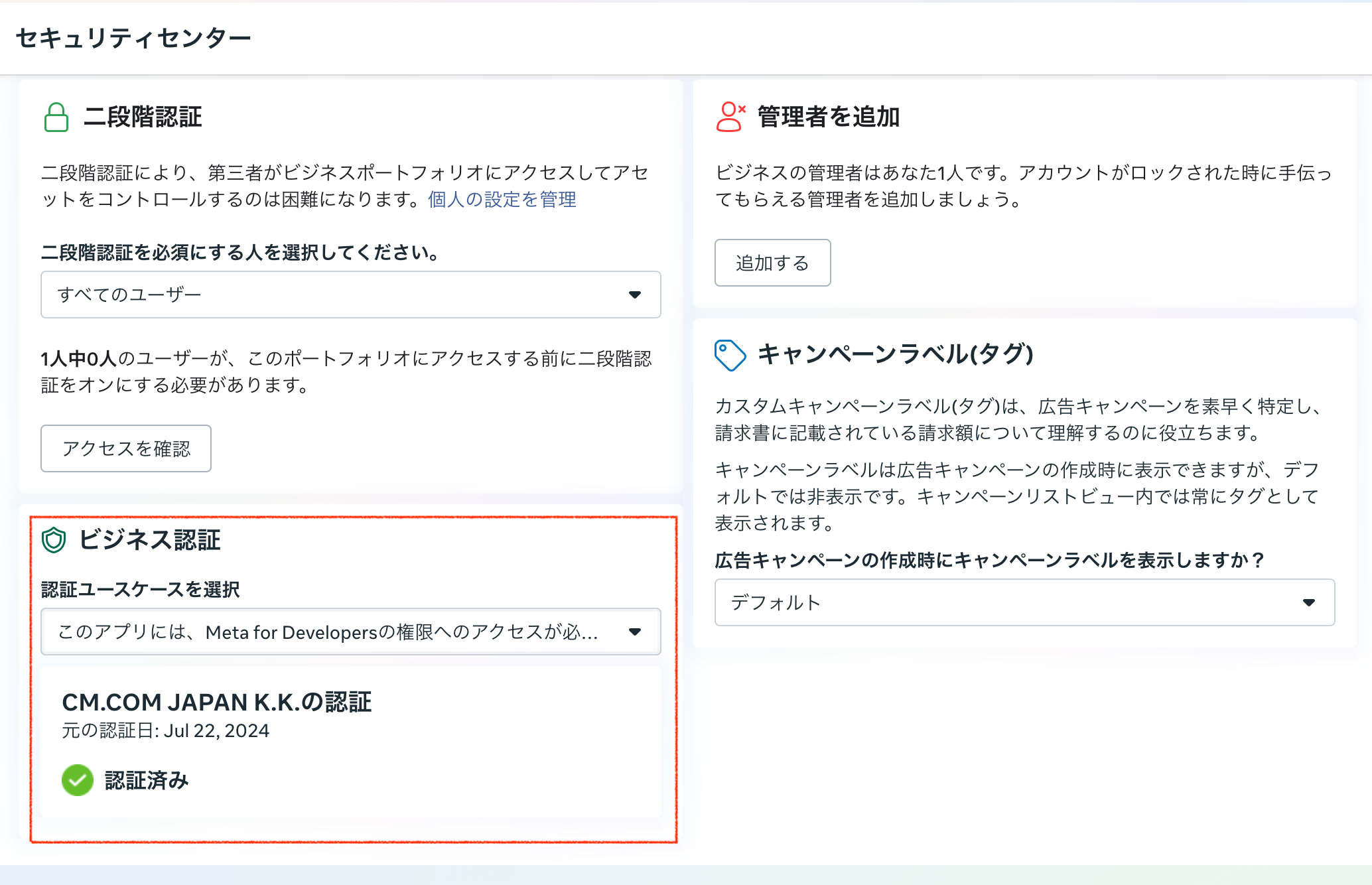This screenshot has height=885, width=1372.
Task: Open the セキュリティセンター header title
Action: pyautogui.click(x=133, y=38)
